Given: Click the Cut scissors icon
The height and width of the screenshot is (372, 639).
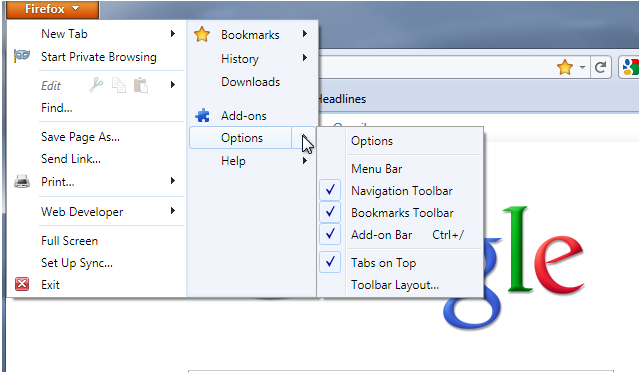Looking at the screenshot, I should [x=96, y=85].
